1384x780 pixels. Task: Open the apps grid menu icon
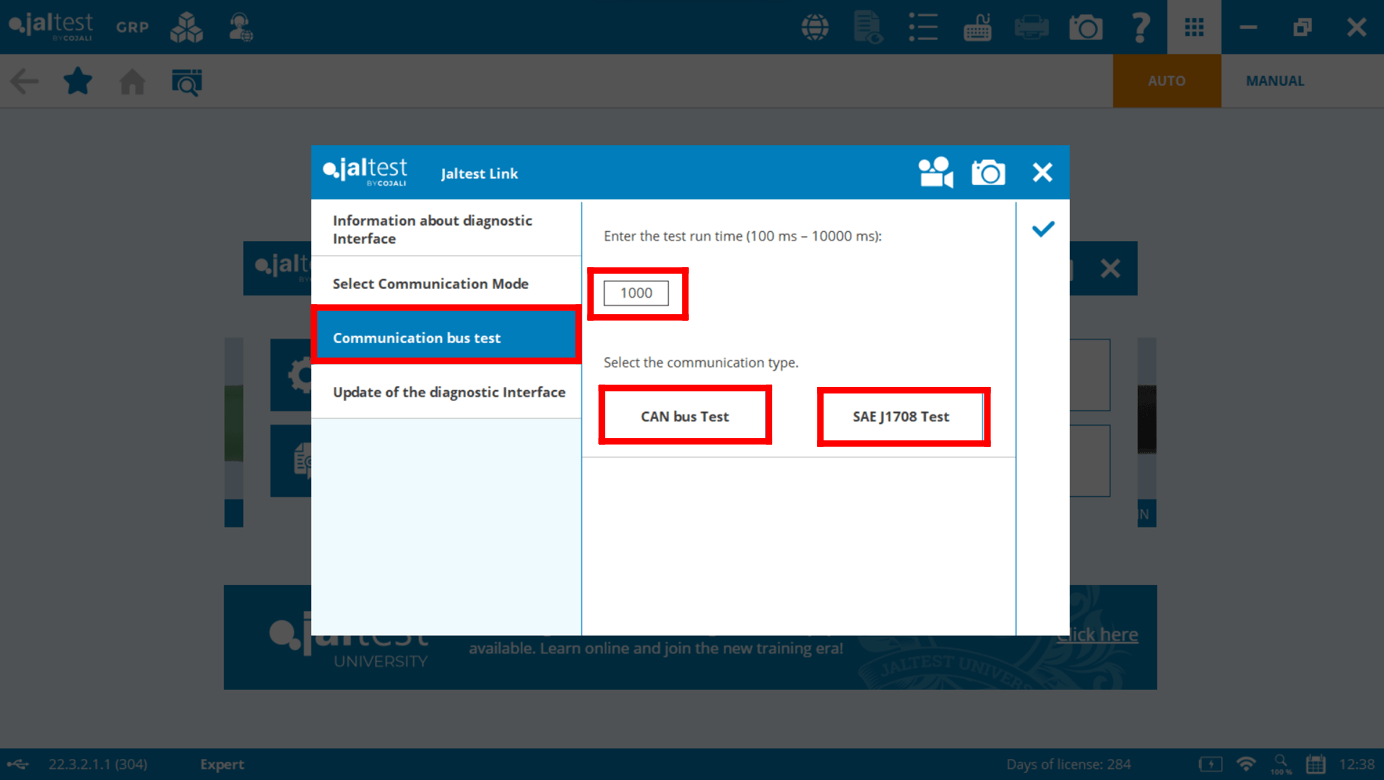pos(1194,27)
